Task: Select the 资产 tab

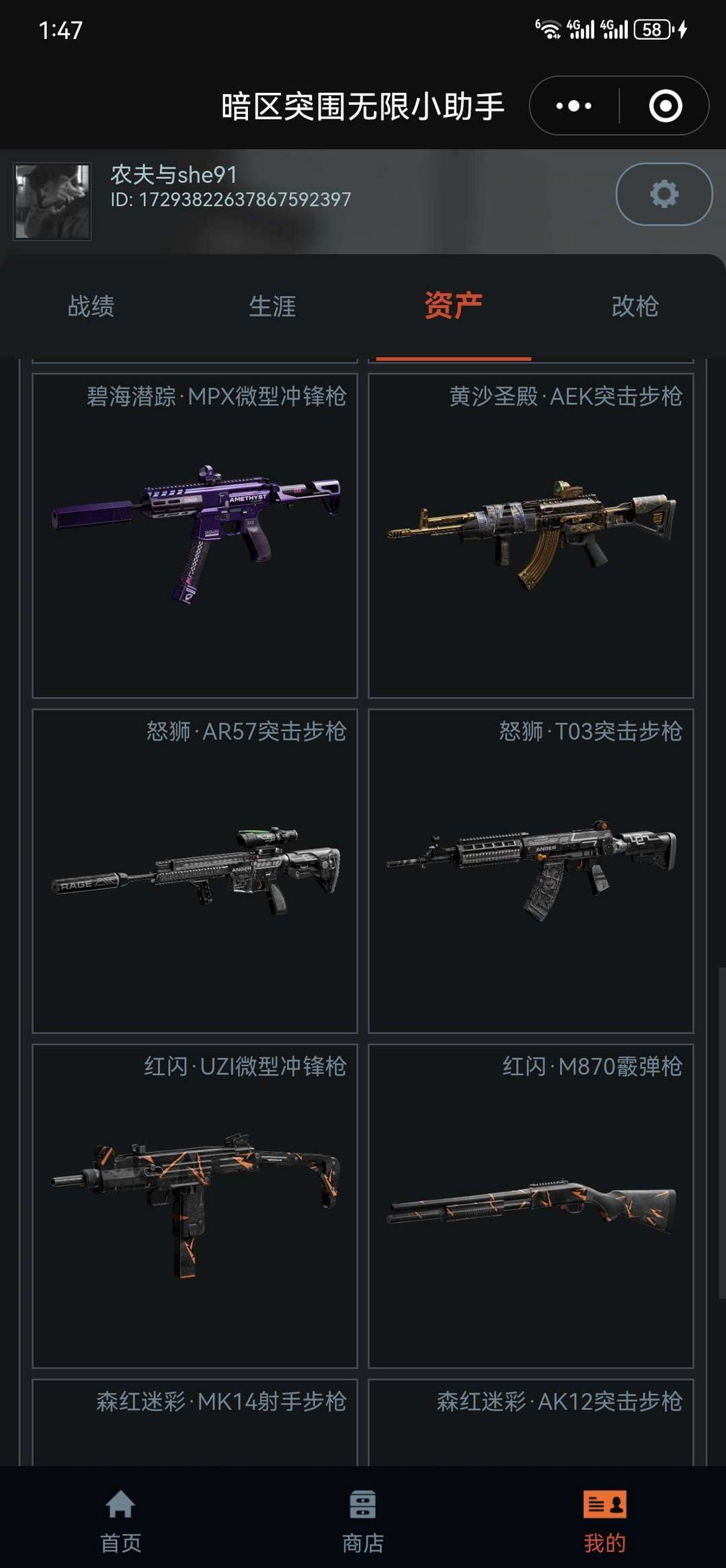Action: pyautogui.click(x=453, y=306)
